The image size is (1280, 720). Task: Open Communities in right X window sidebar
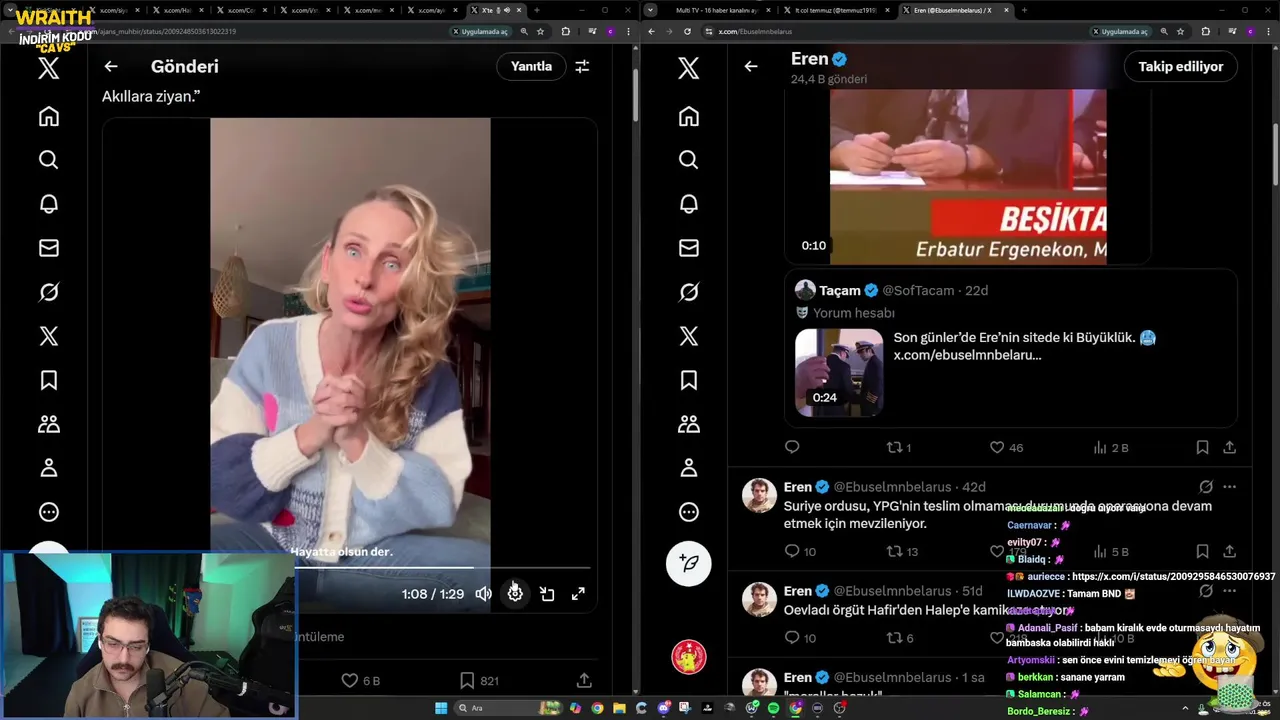(688, 424)
